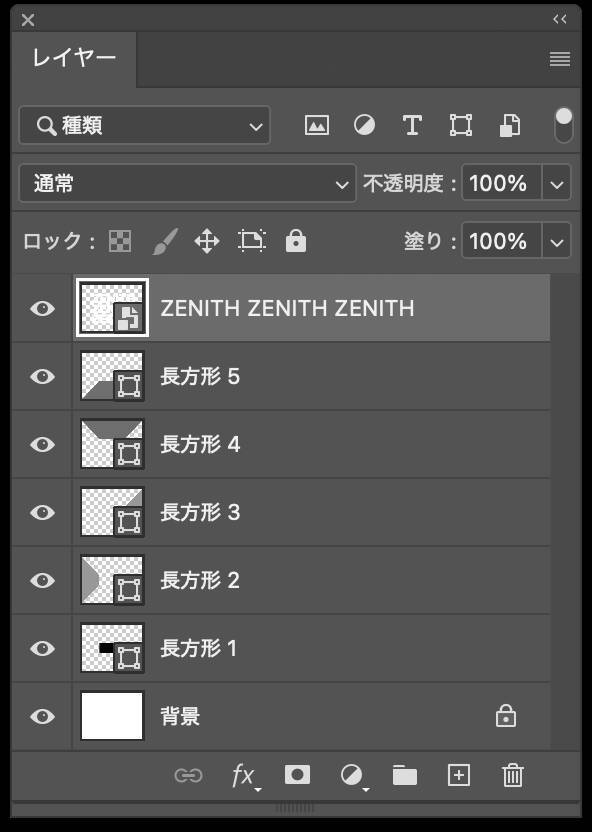Link the selected layers
Screen dimensions: 592x832
pyautogui.click(x=189, y=775)
